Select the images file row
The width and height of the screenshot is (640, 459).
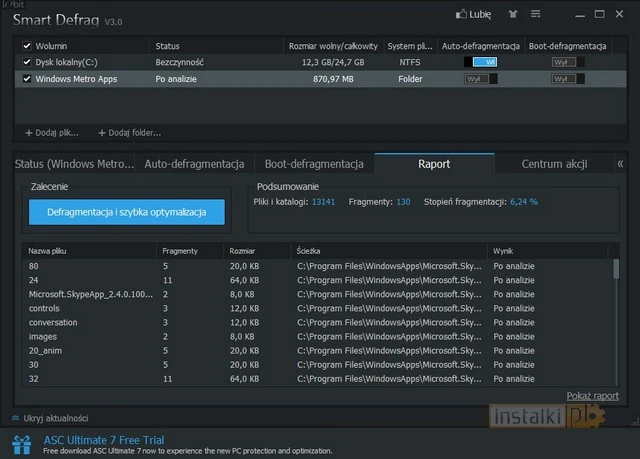coord(318,337)
